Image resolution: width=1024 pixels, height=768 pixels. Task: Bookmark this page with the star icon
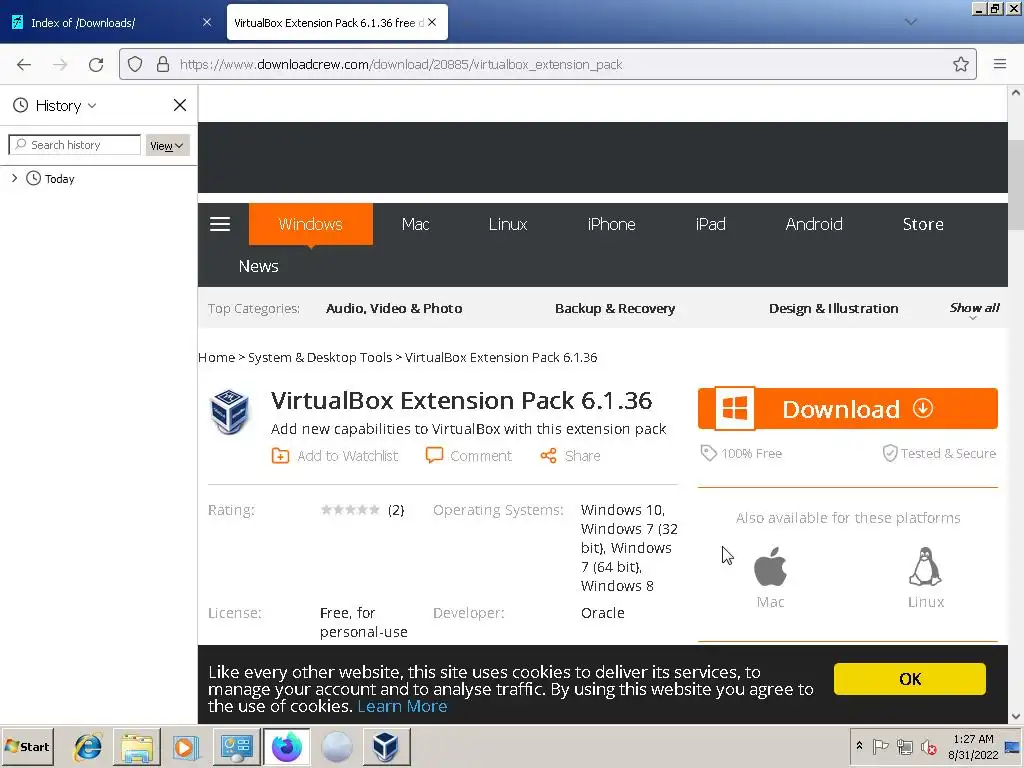pyautogui.click(x=960, y=64)
